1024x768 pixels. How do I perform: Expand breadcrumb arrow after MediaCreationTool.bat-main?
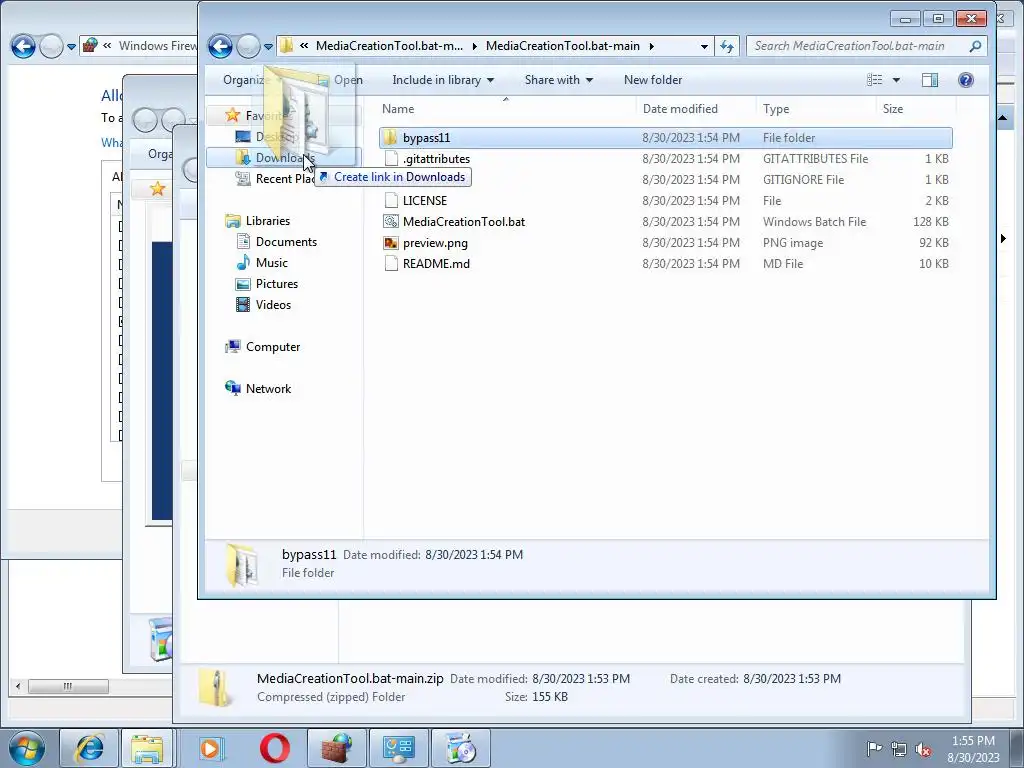(651, 46)
